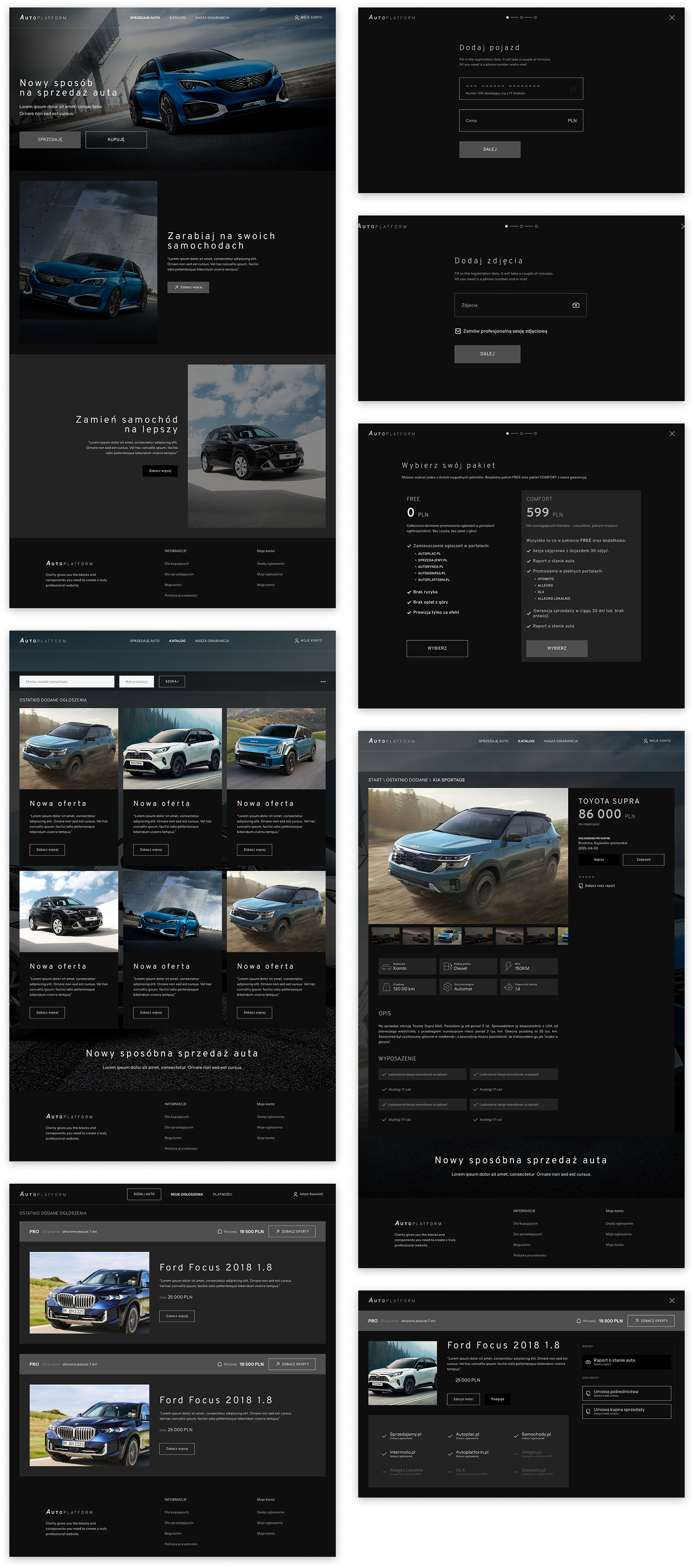Close the Dodaj pojazd screen with the X
Screen dimensions: 694x1568
pyautogui.click(x=672, y=18)
